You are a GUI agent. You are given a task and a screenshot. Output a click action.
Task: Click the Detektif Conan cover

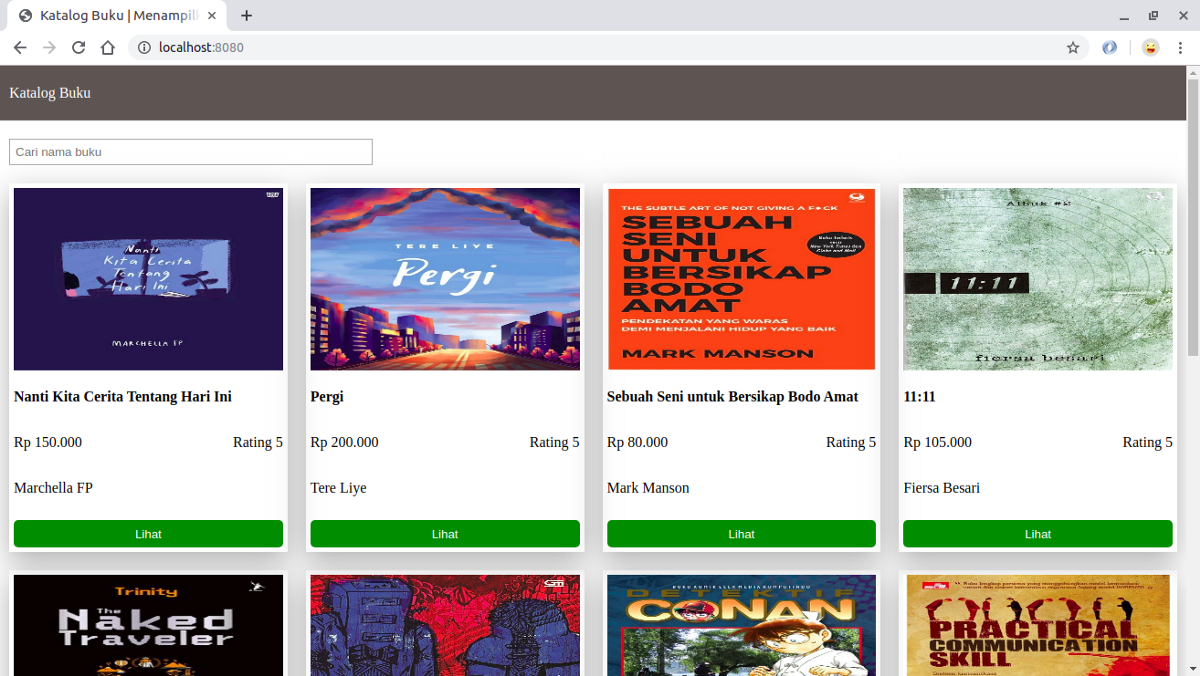pyautogui.click(x=741, y=625)
